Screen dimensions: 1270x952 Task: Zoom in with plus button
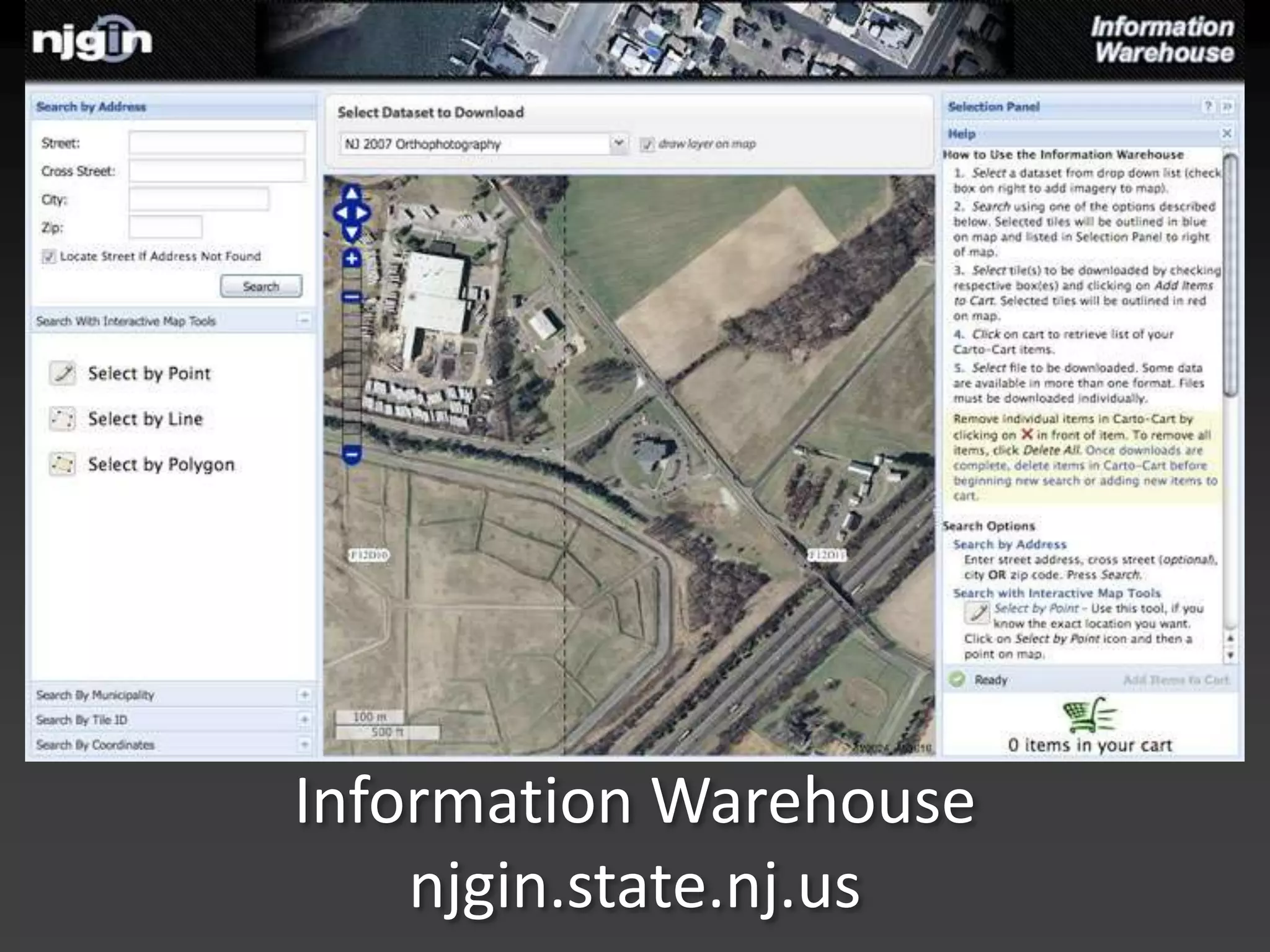click(x=352, y=258)
